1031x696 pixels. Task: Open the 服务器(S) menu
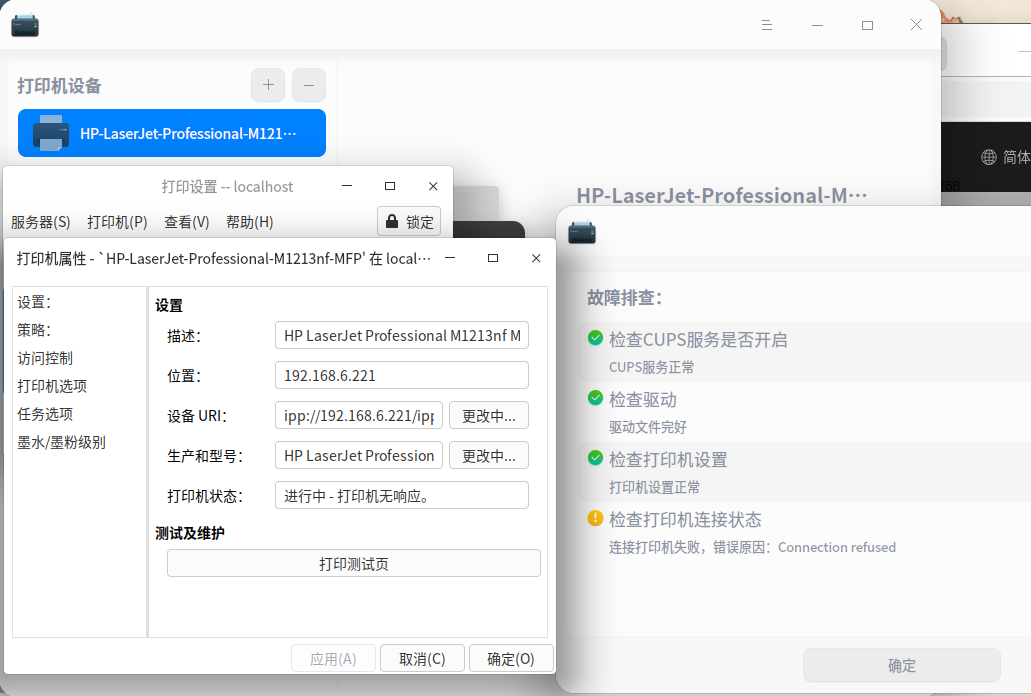[41, 222]
